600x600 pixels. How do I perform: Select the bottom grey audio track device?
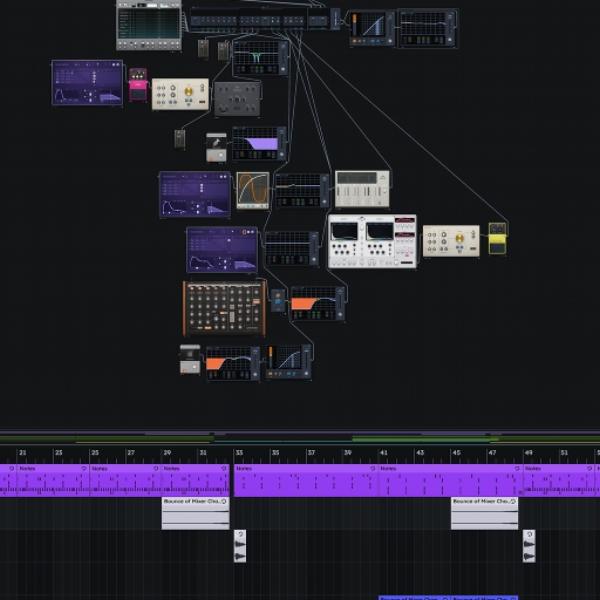(x=190, y=359)
